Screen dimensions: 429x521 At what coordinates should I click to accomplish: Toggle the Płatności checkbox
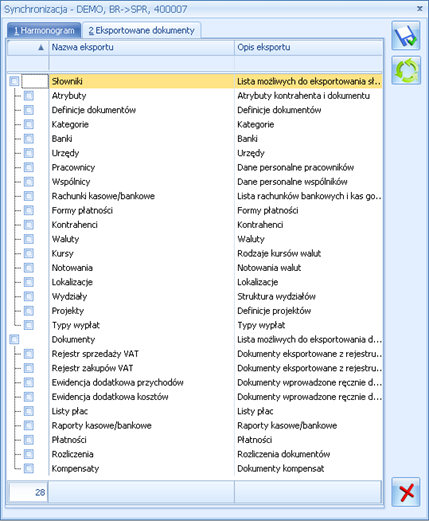point(29,440)
